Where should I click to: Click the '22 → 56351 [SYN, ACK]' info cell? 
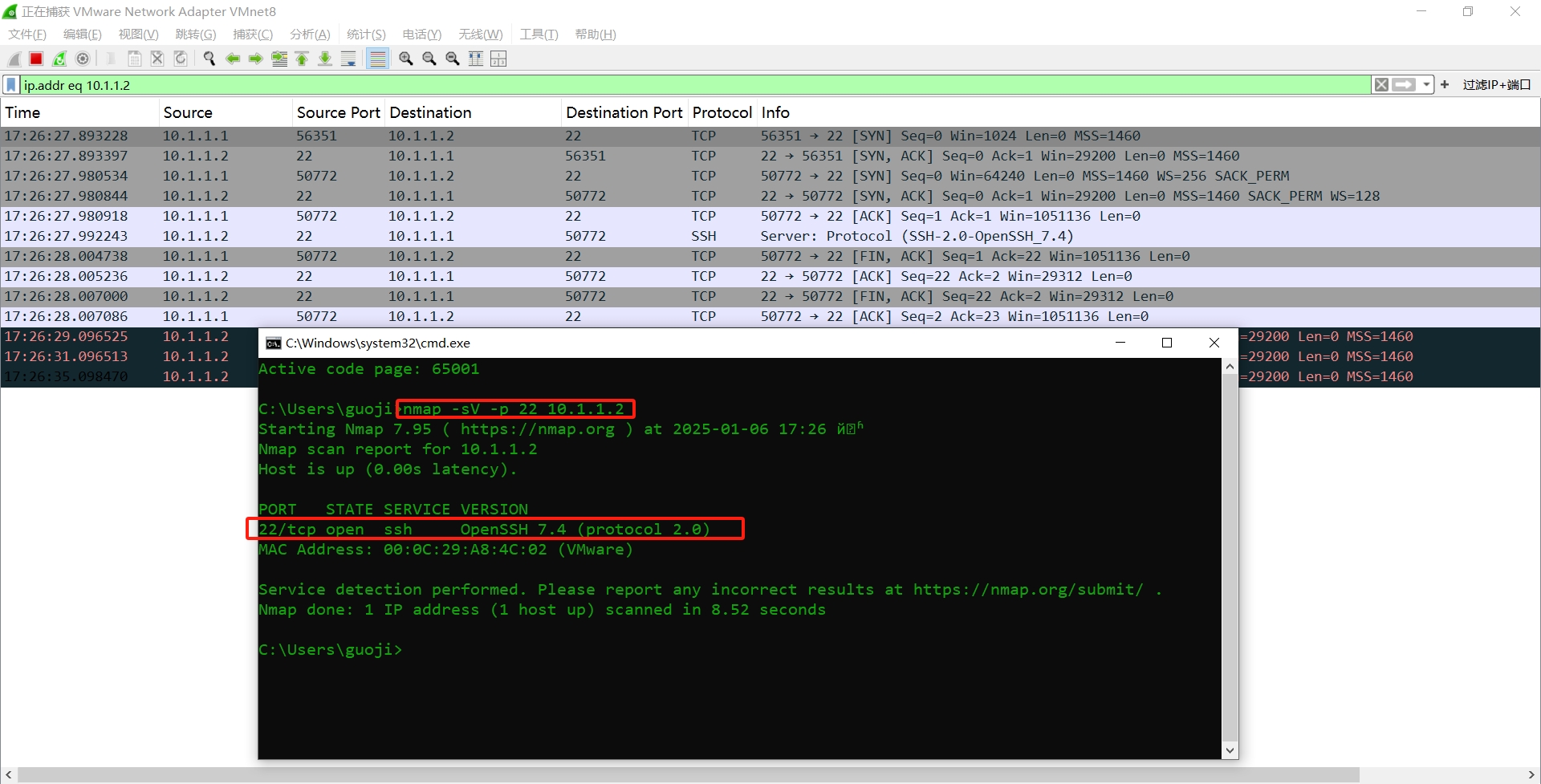tap(1000, 156)
